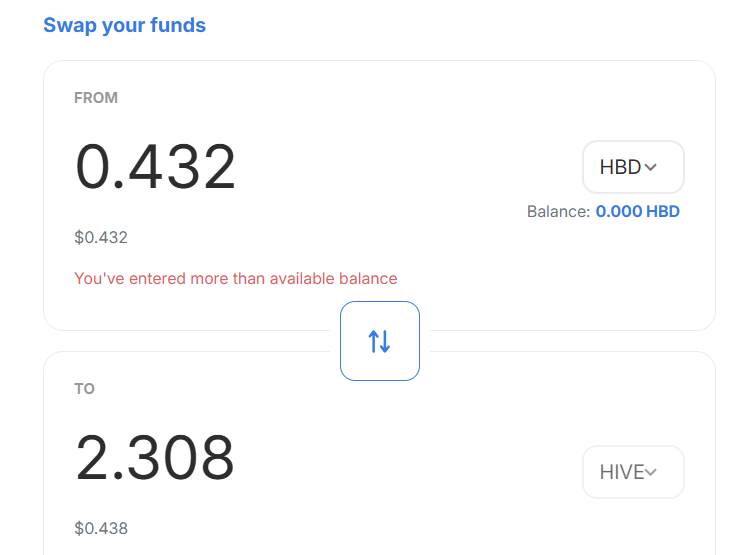Click the chevron next to HBD
Image resolution: width=746 pixels, height=555 pixels.
[651, 168]
